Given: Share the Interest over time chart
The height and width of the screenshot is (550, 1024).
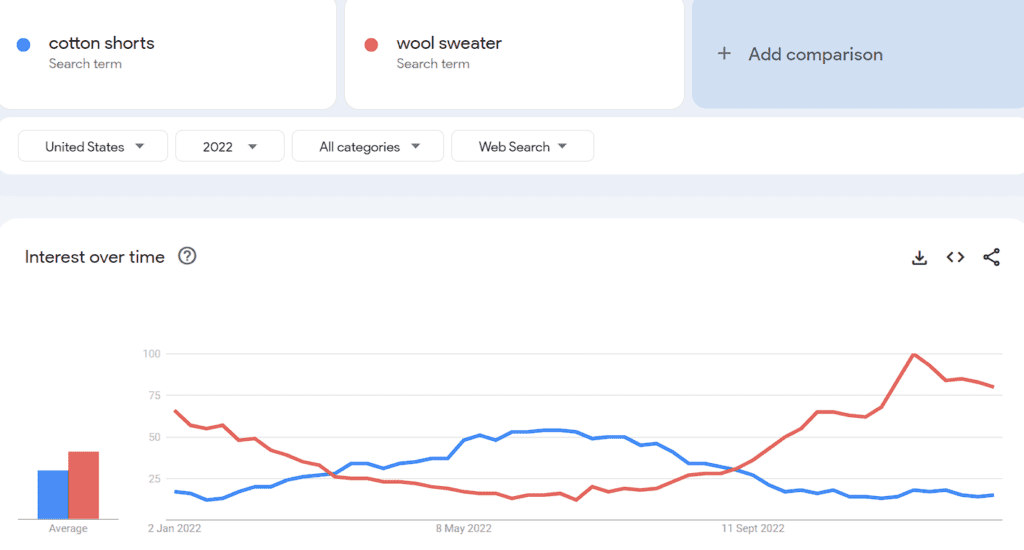Looking at the screenshot, I should tap(991, 257).
